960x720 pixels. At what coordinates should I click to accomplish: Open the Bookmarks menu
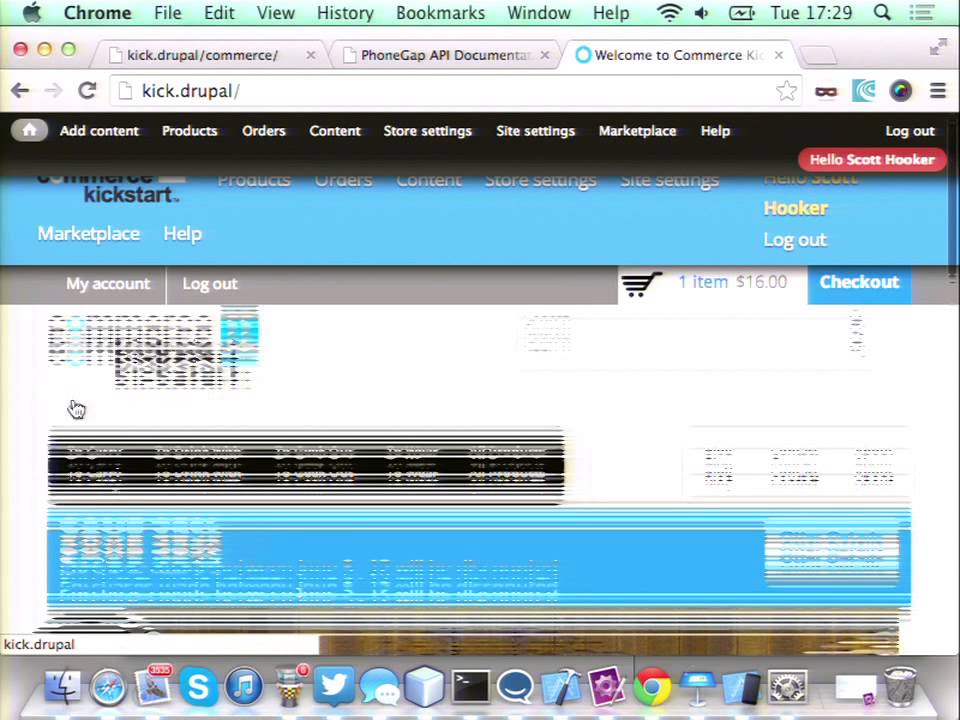coord(440,13)
